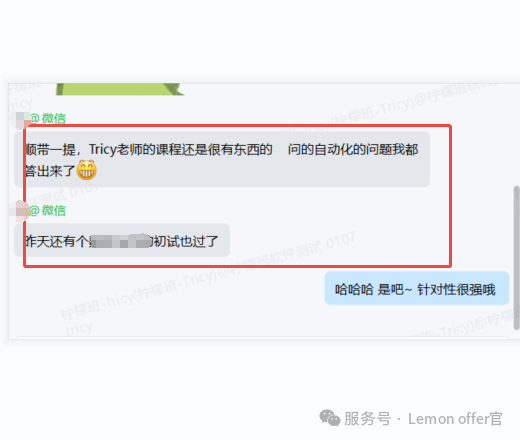
Task: Focus the message input area below the chat
Action: (x=262, y=338)
